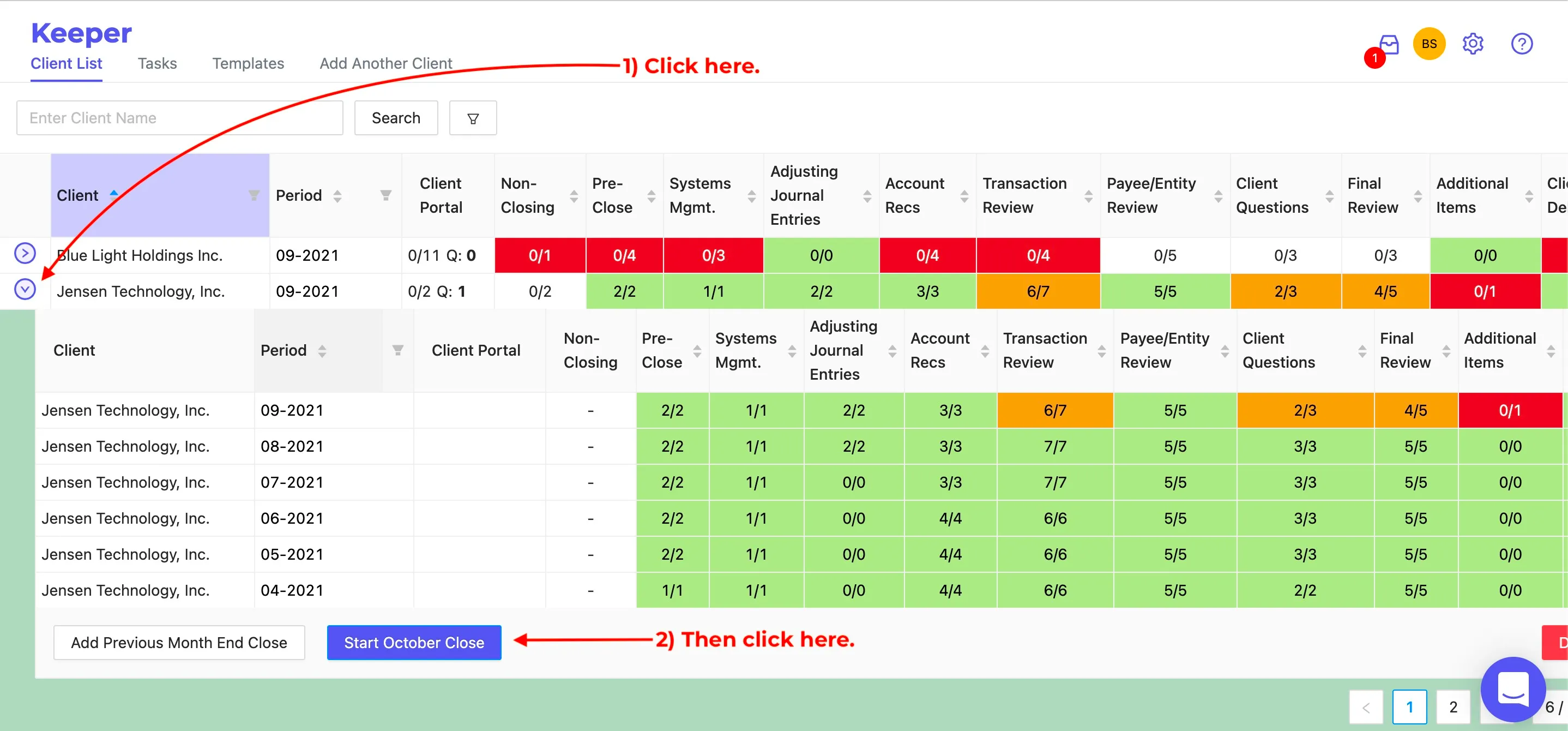Go to Add Another Client tab

386,64
